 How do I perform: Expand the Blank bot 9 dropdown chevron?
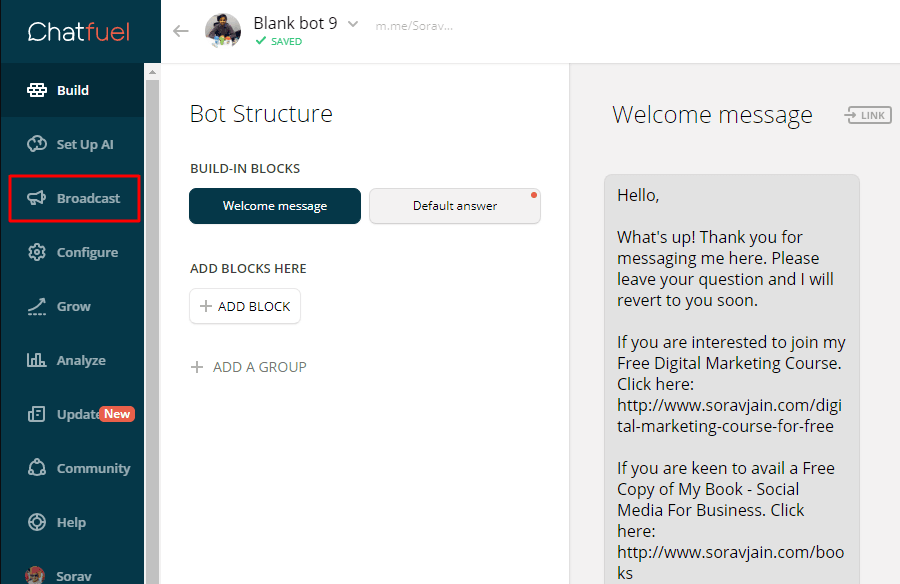coord(353,24)
